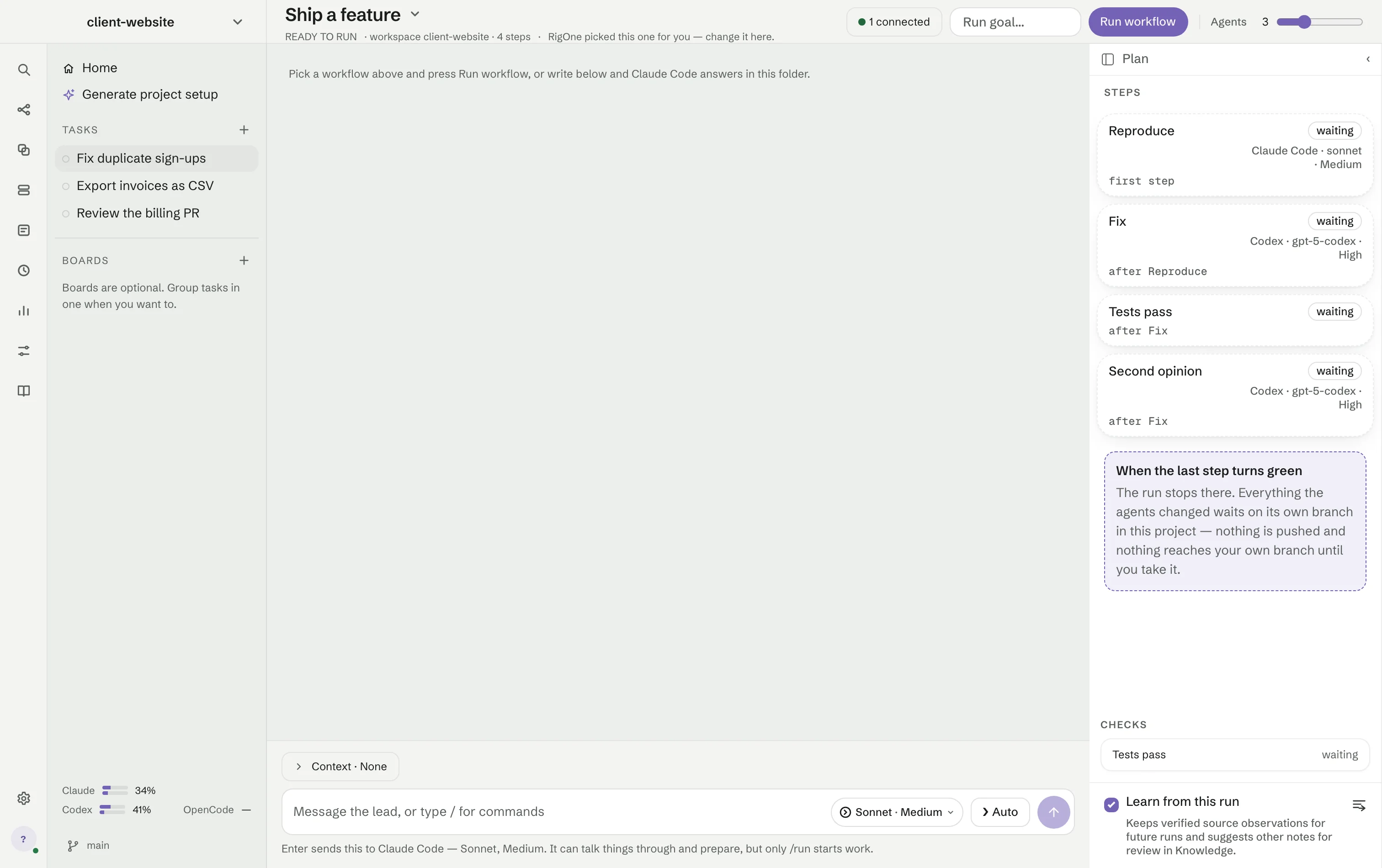Click the status circle beside Fix duplicate sign-ups
The image size is (1382, 868).
(x=66, y=159)
